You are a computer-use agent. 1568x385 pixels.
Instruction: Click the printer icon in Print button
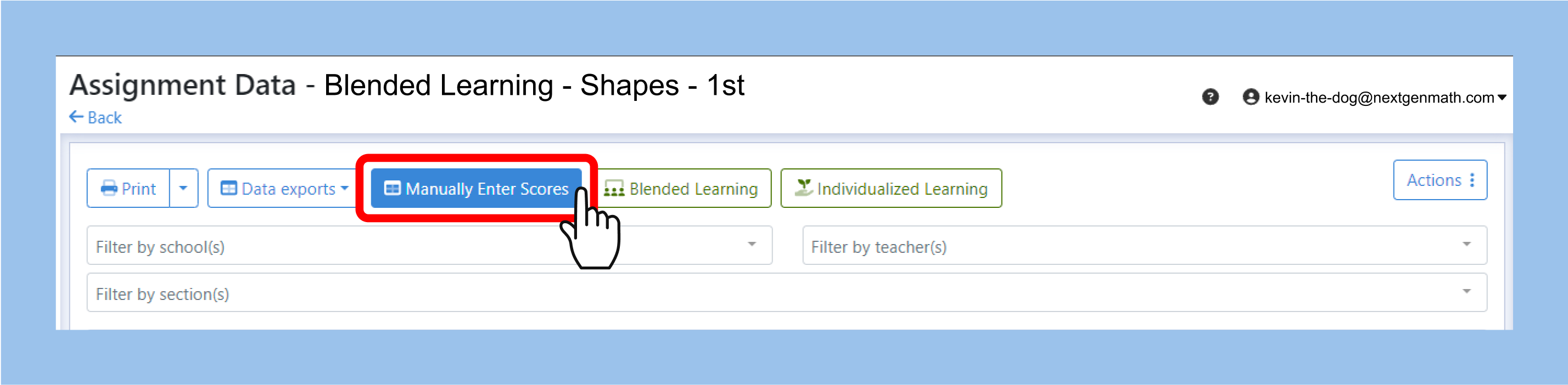tap(109, 189)
